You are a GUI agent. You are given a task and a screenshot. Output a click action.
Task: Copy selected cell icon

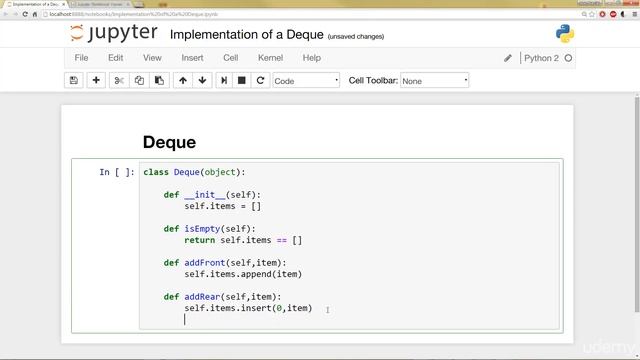coord(139,80)
